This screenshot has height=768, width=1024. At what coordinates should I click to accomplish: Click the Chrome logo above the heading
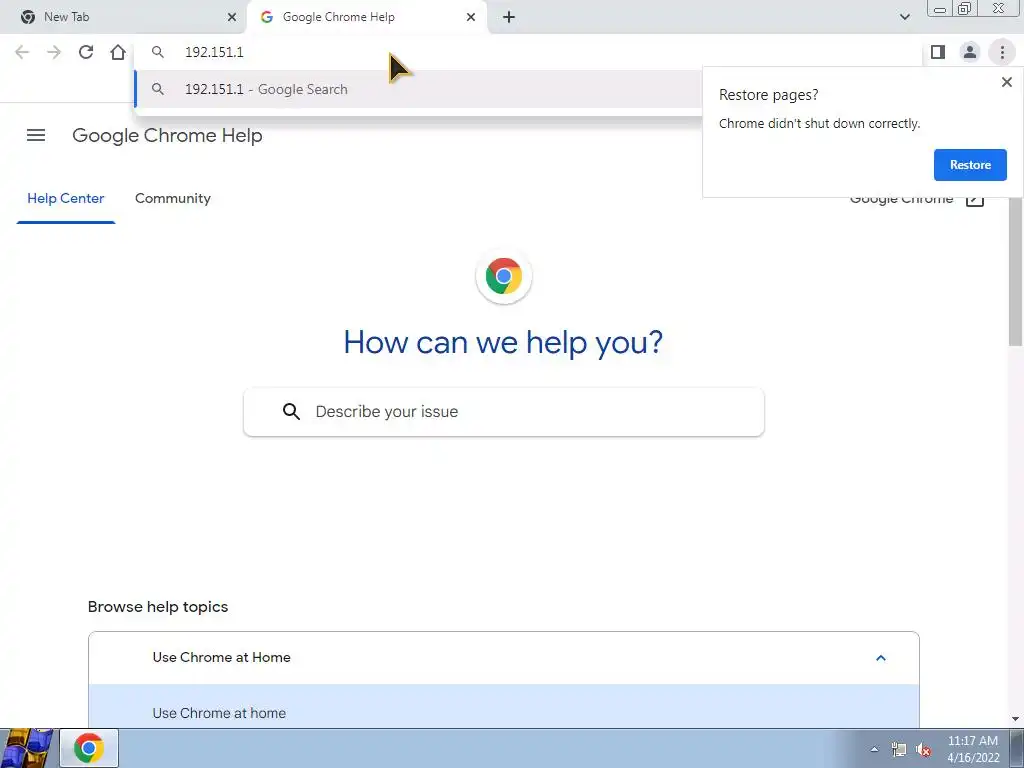pyautogui.click(x=504, y=276)
